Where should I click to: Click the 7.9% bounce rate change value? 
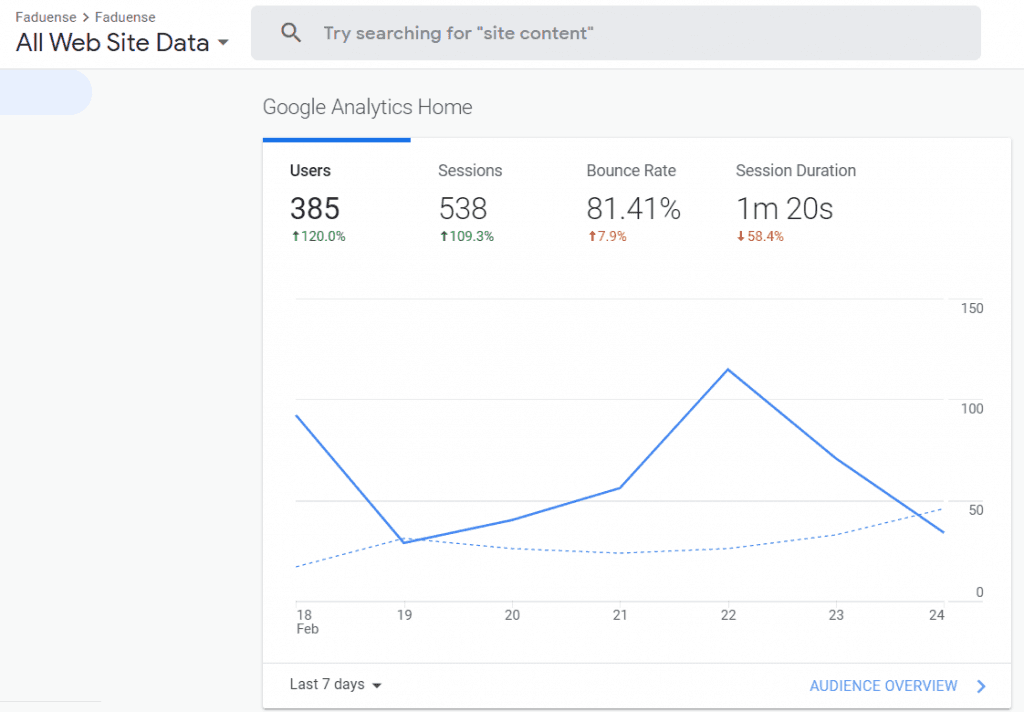pos(607,236)
